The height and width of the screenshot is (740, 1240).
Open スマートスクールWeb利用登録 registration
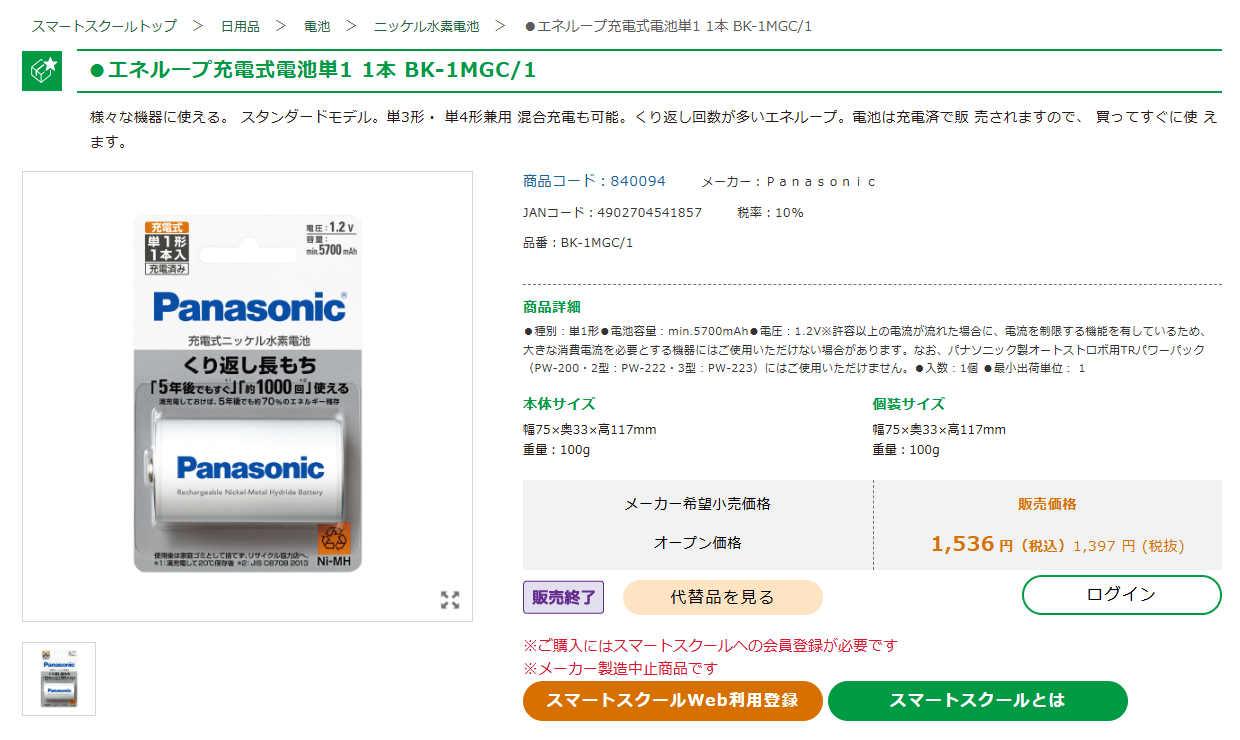click(672, 700)
